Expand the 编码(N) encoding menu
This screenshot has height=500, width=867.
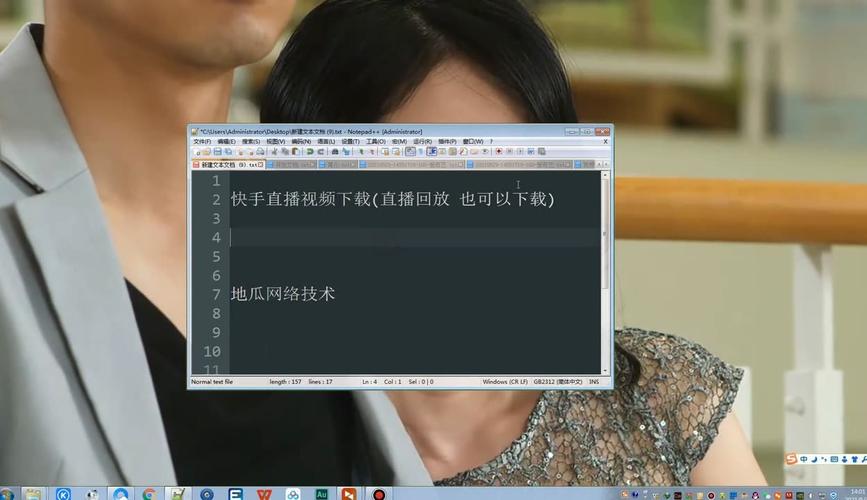pos(301,142)
